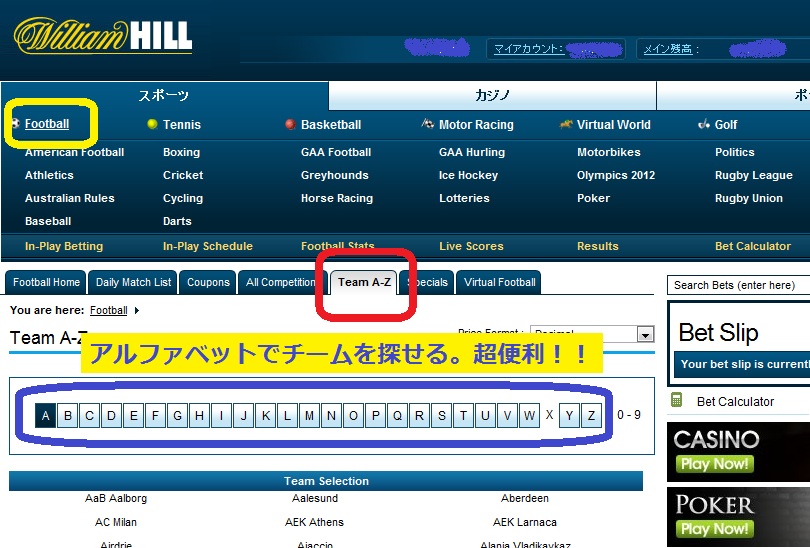Click the メイン残高 link
The width and height of the screenshot is (810, 548).
668,49
